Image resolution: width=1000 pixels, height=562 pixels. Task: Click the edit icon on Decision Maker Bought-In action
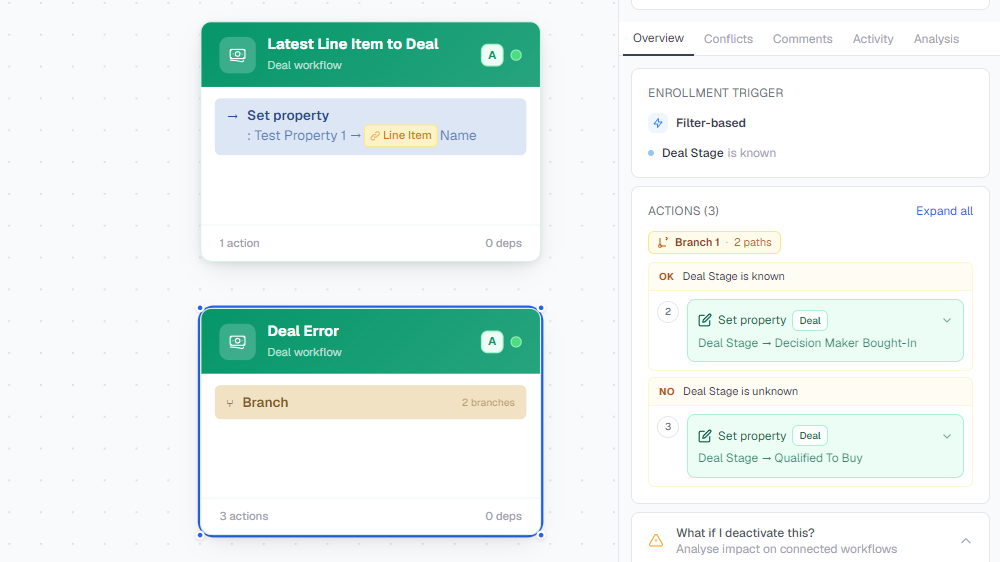pos(705,320)
